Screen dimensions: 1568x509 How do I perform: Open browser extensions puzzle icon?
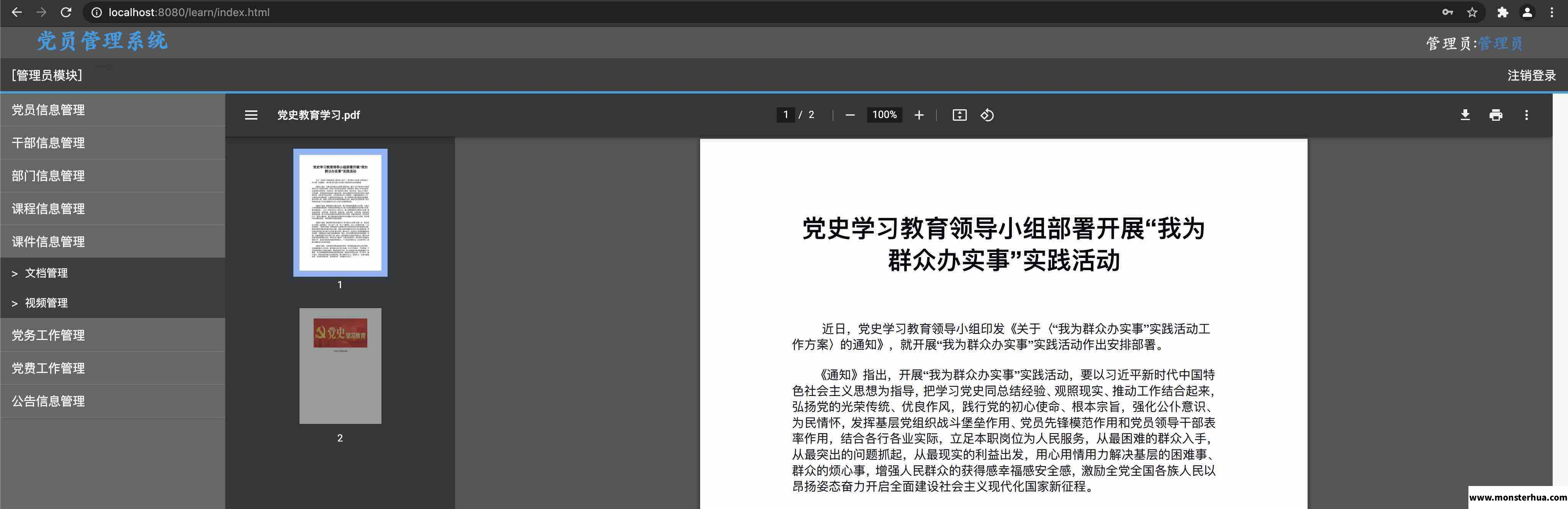point(1502,12)
